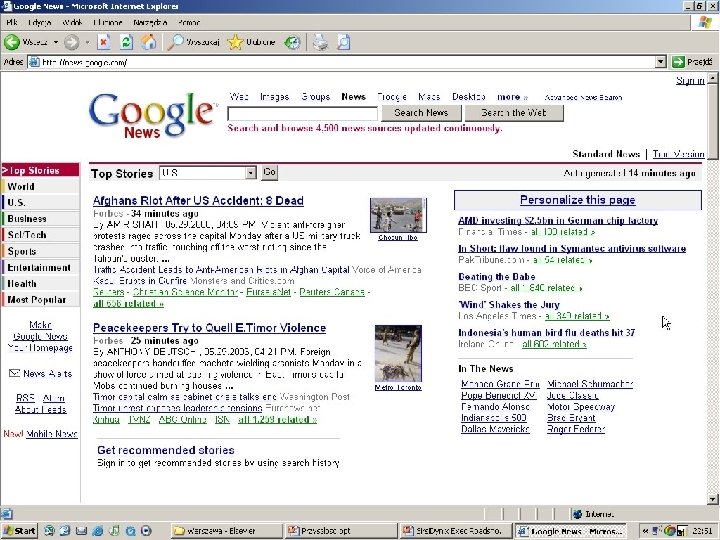Click the first quick launch icon next to Start
Screen dimensions: 720x540
tap(49, 531)
